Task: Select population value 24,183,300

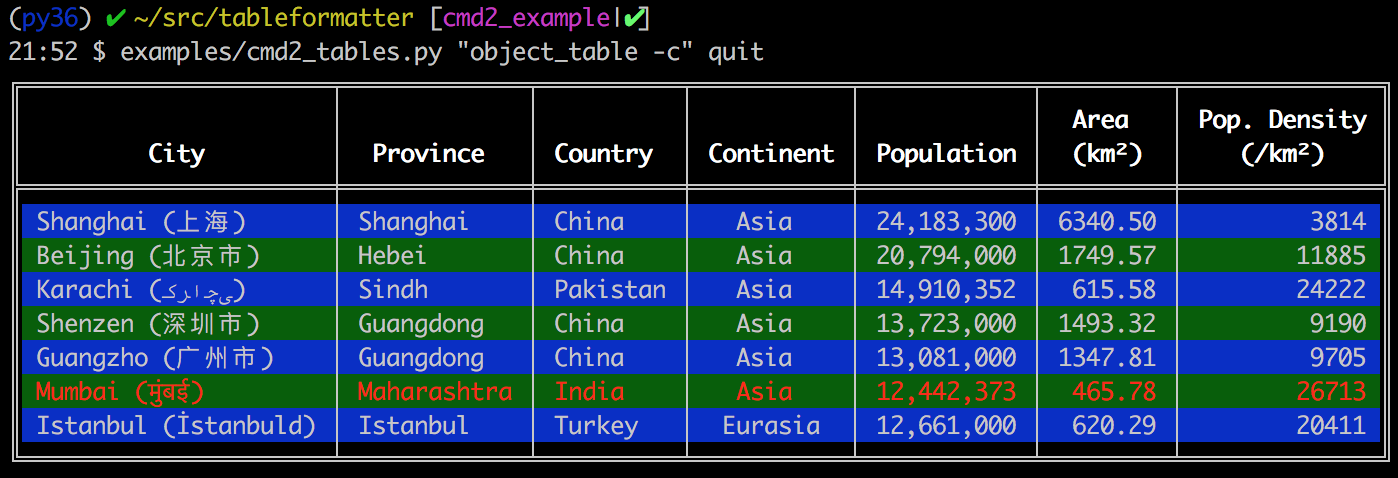Action: [946, 221]
